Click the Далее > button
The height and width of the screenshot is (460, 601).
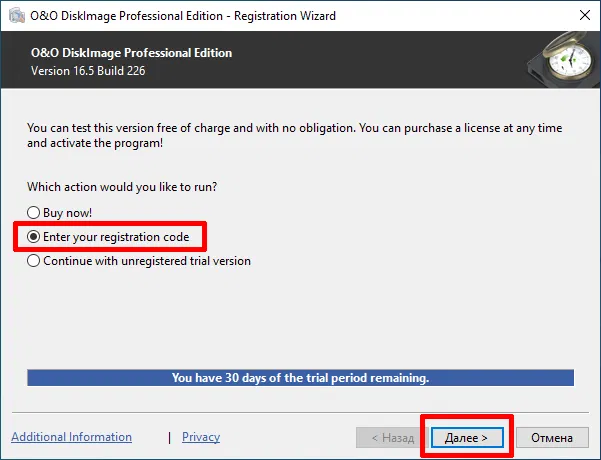[467, 437]
